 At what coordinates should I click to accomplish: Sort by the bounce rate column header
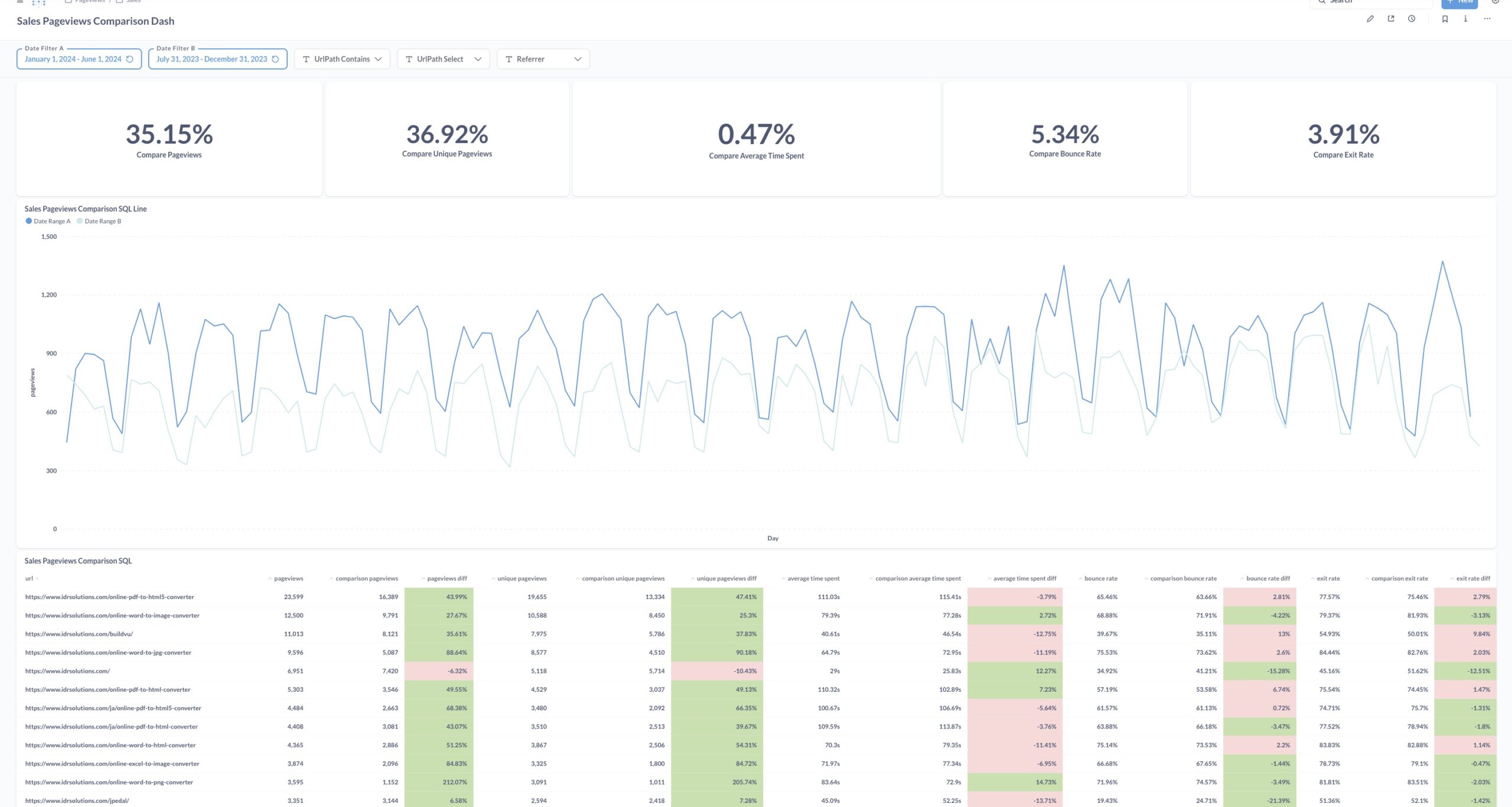[x=1098, y=578]
